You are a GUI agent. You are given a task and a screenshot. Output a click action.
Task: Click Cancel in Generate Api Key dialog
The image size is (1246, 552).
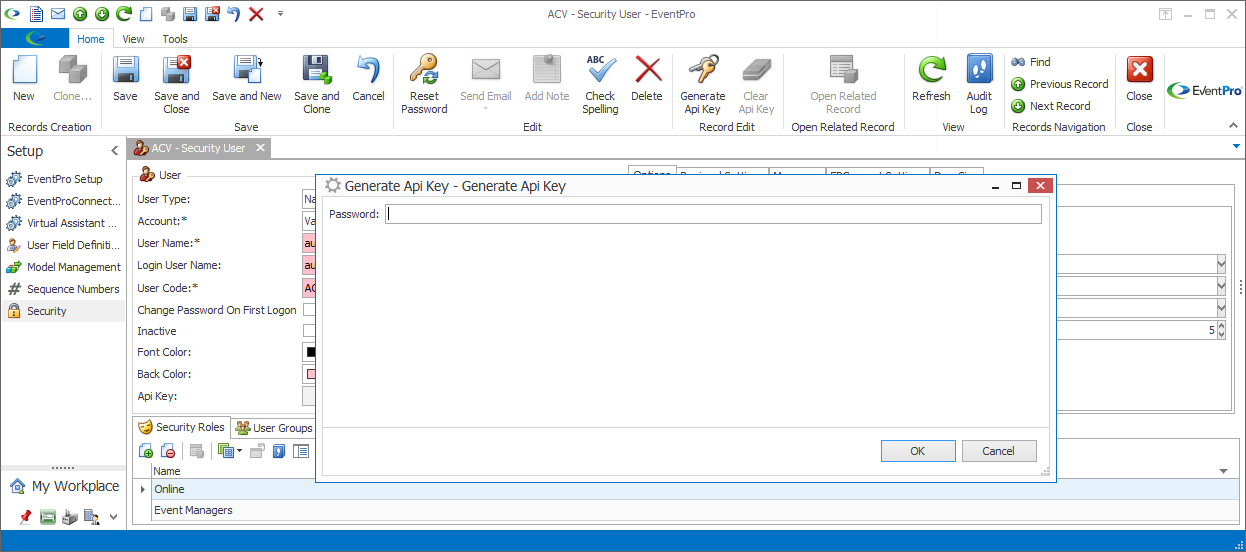pos(999,451)
